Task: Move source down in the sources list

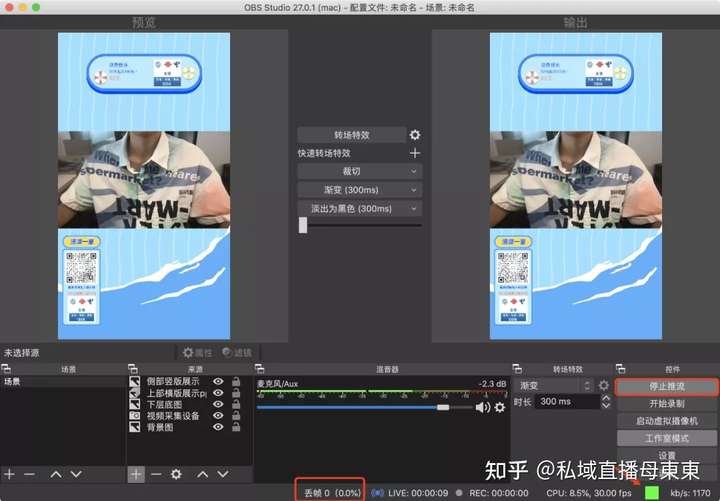Action: [223, 474]
